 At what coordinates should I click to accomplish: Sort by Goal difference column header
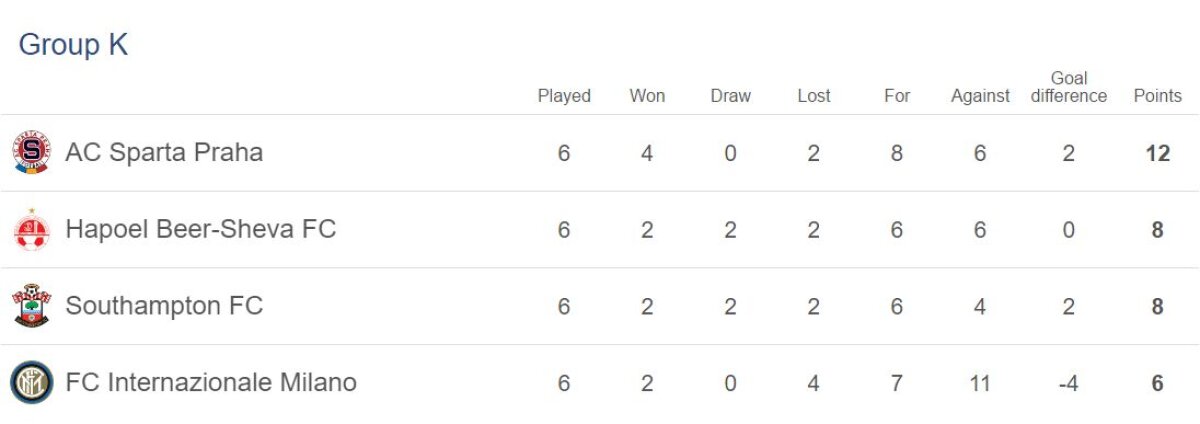1069,87
